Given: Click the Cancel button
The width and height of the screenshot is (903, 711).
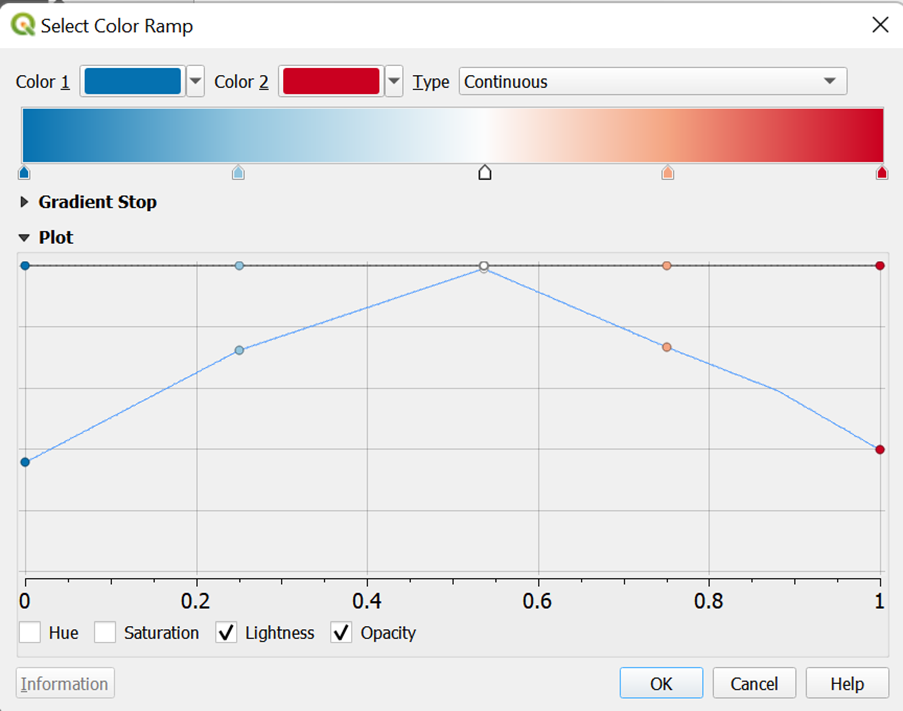Looking at the screenshot, I should click(x=753, y=684).
